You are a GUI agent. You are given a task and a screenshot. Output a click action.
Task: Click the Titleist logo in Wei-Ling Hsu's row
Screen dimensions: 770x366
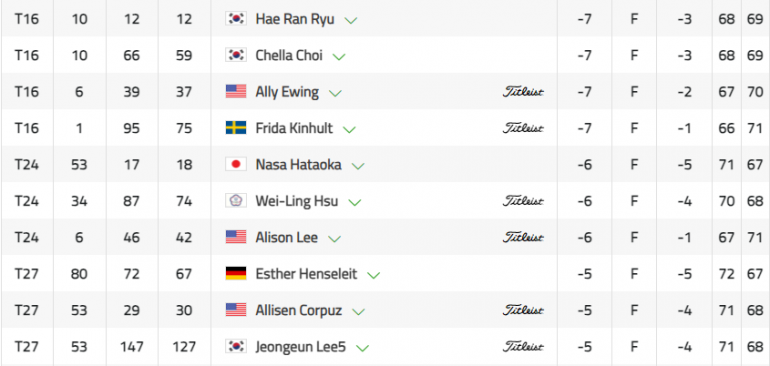click(x=523, y=201)
